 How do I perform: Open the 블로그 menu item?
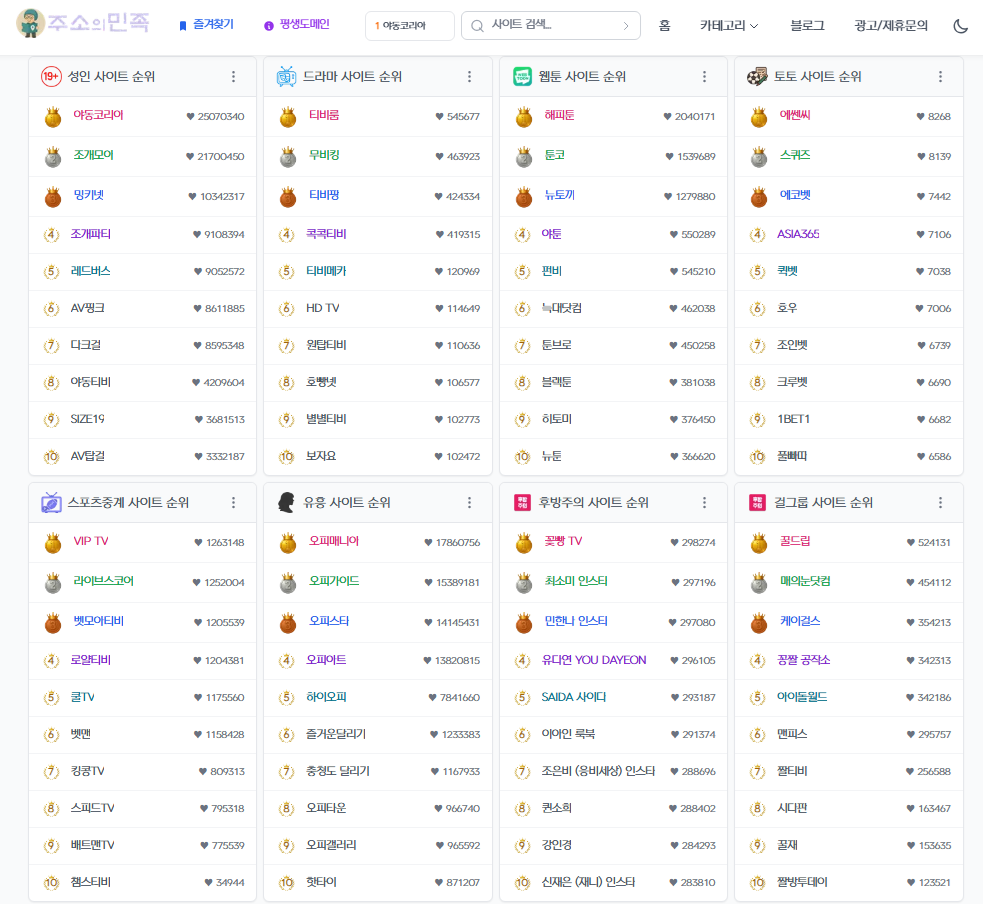(807, 26)
